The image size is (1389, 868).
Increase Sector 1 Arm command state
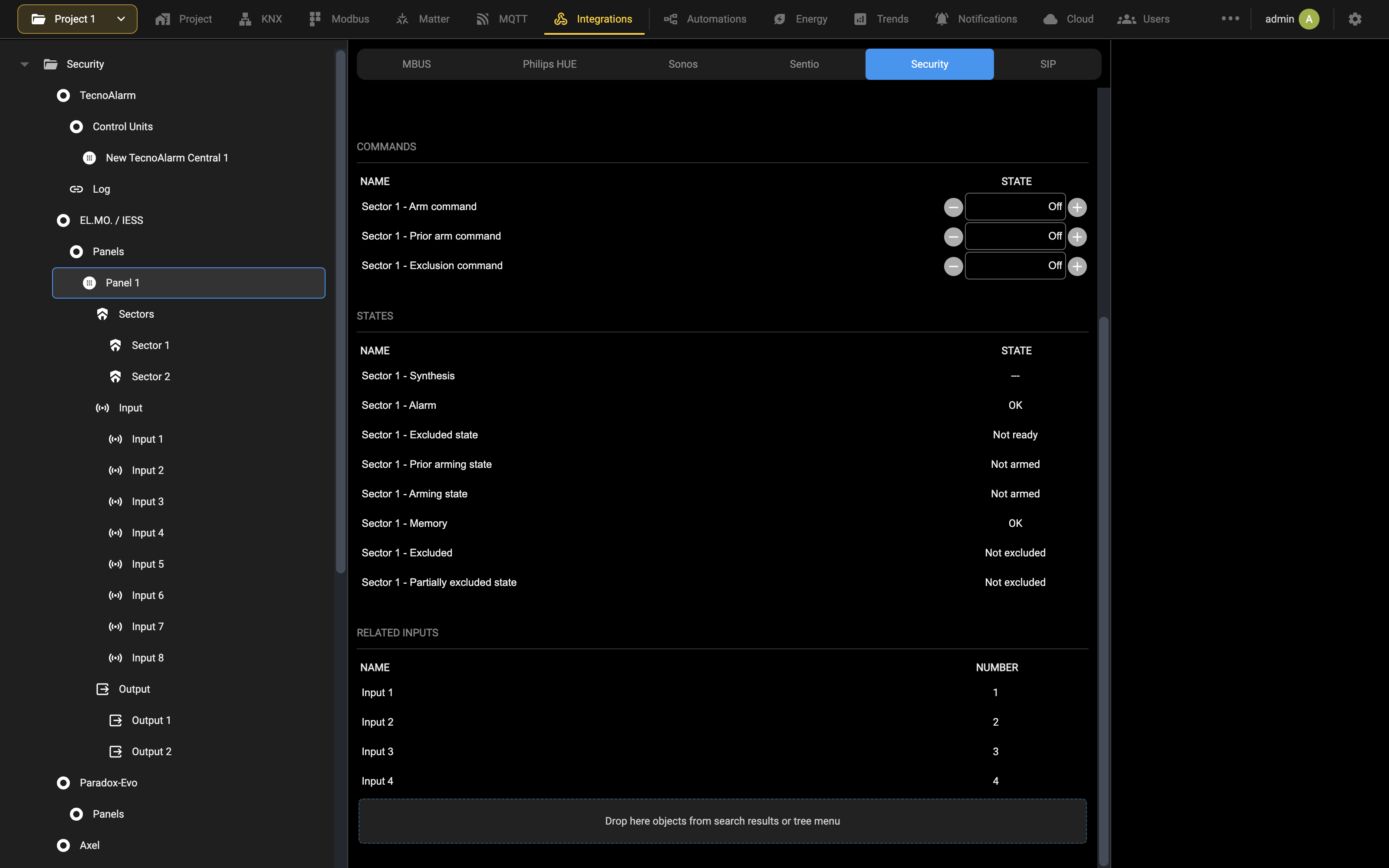pyautogui.click(x=1077, y=207)
